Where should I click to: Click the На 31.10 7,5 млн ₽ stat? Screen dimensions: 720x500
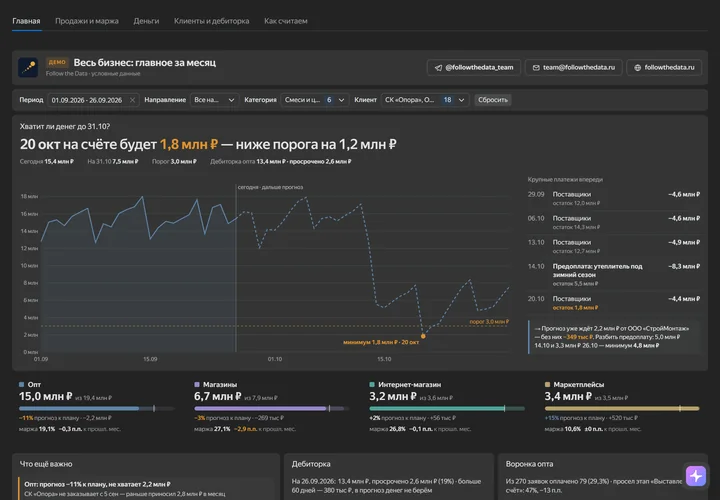pos(112,162)
